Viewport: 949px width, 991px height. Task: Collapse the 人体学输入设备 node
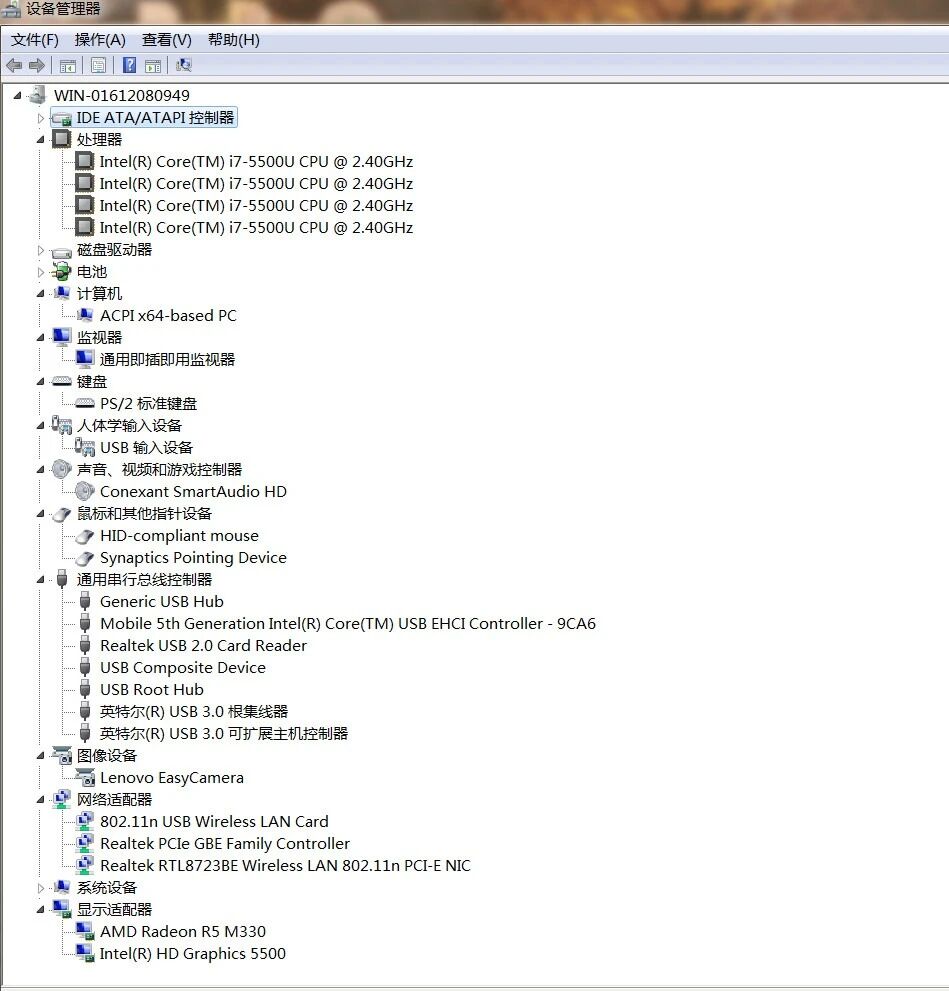(40, 426)
